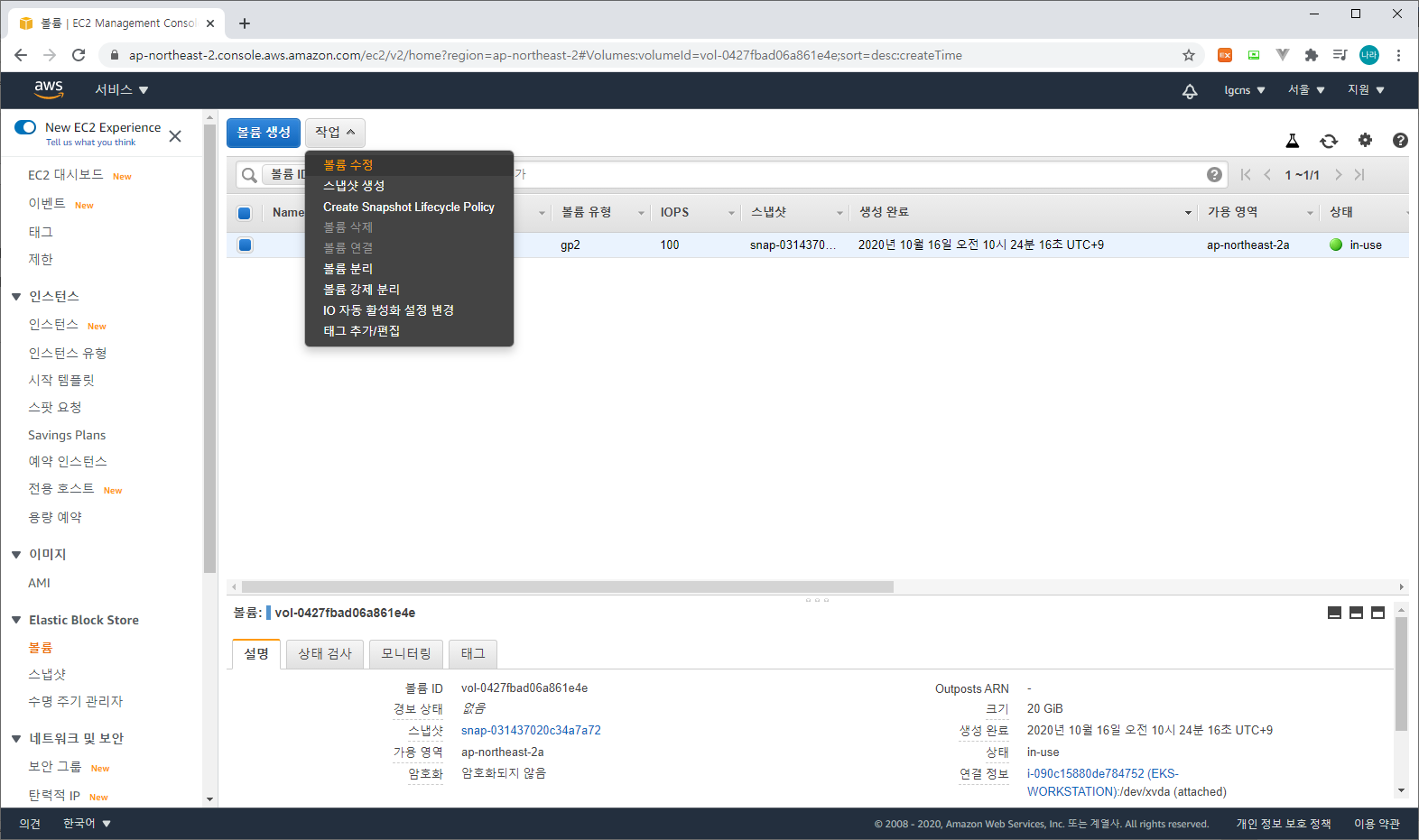Open the Chrome menu three dots
Viewport: 1419px width, 840px height.
coord(1398,55)
